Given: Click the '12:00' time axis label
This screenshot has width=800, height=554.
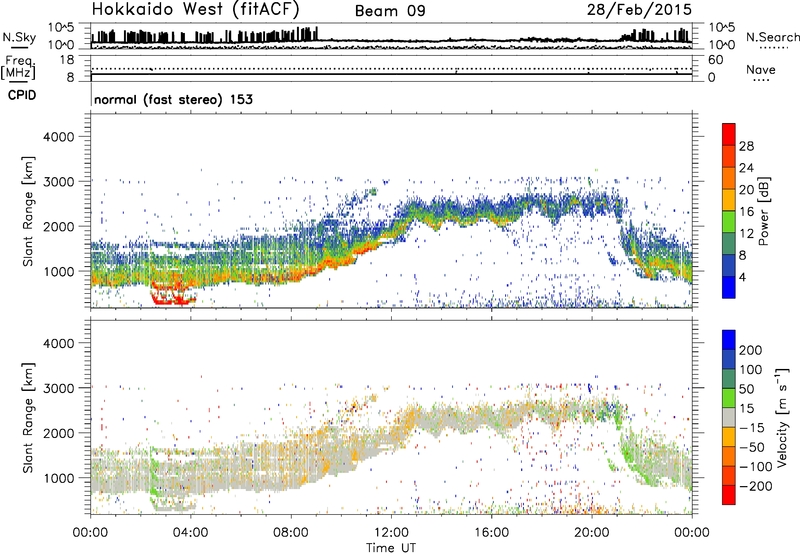Looking at the screenshot, I should point(391,532).
